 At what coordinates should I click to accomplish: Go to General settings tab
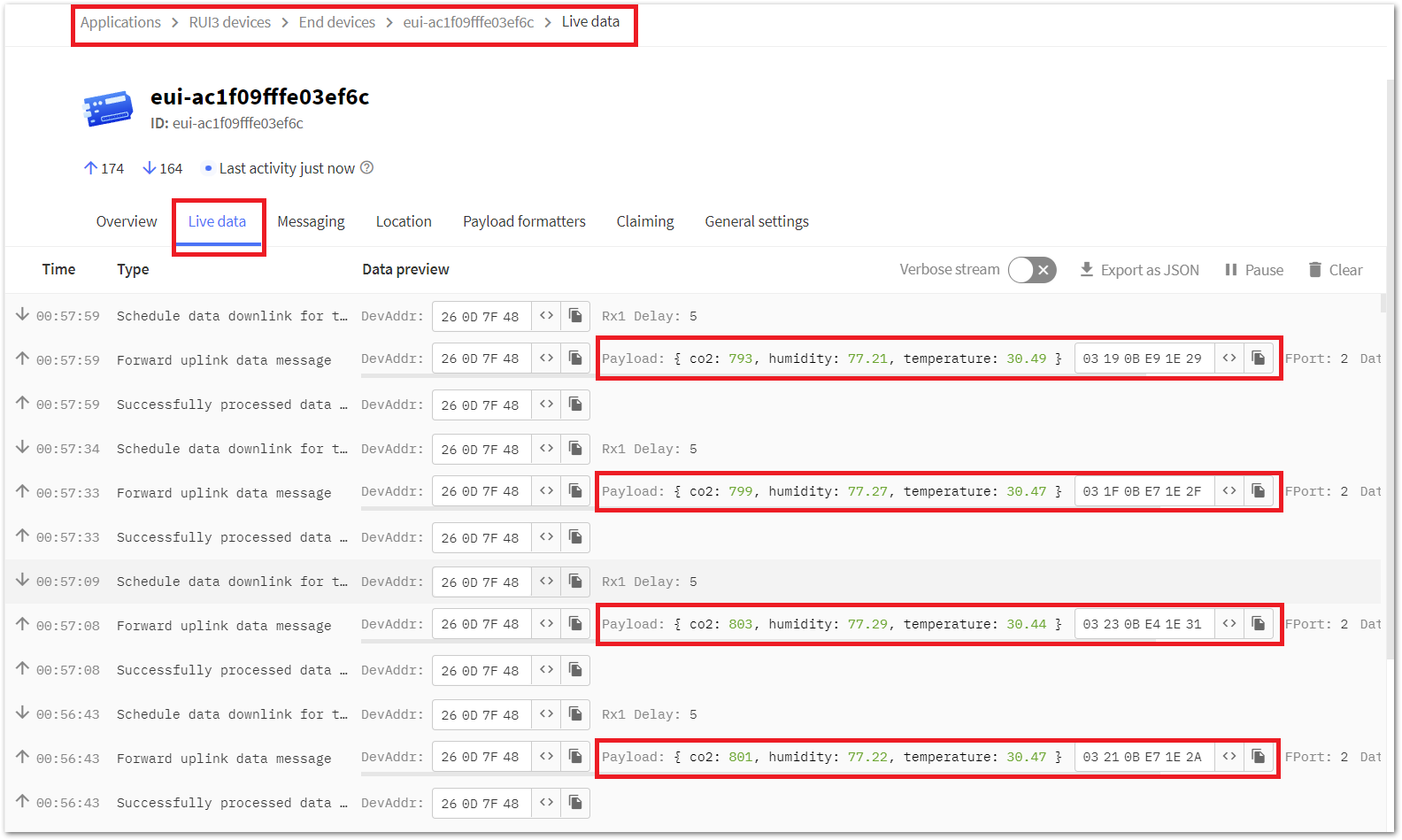[x=757, y=221]
